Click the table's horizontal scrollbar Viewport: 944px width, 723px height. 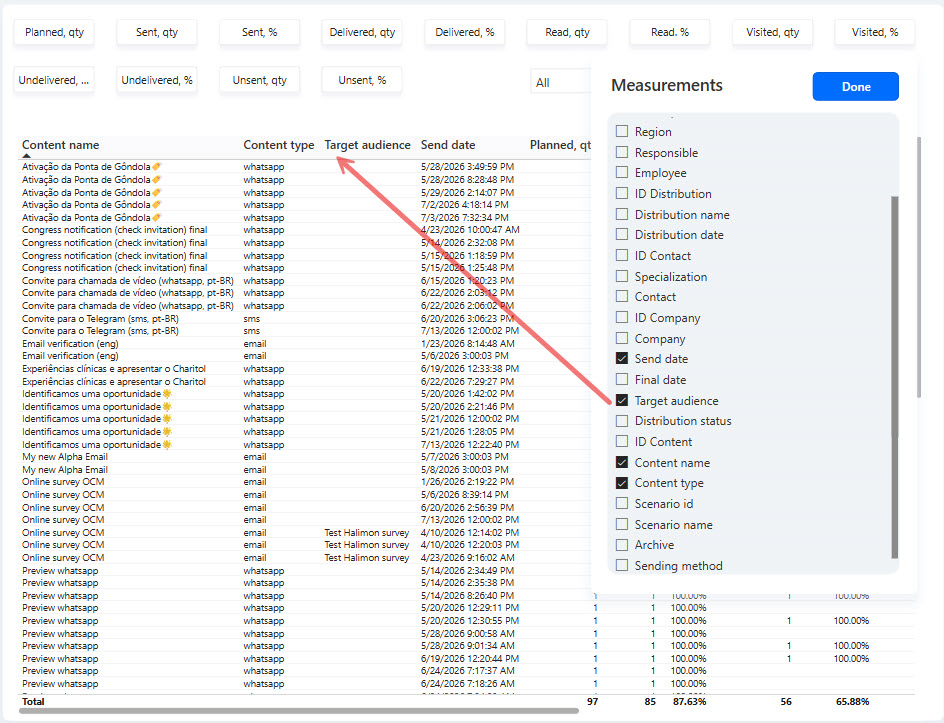coord(299,711)
